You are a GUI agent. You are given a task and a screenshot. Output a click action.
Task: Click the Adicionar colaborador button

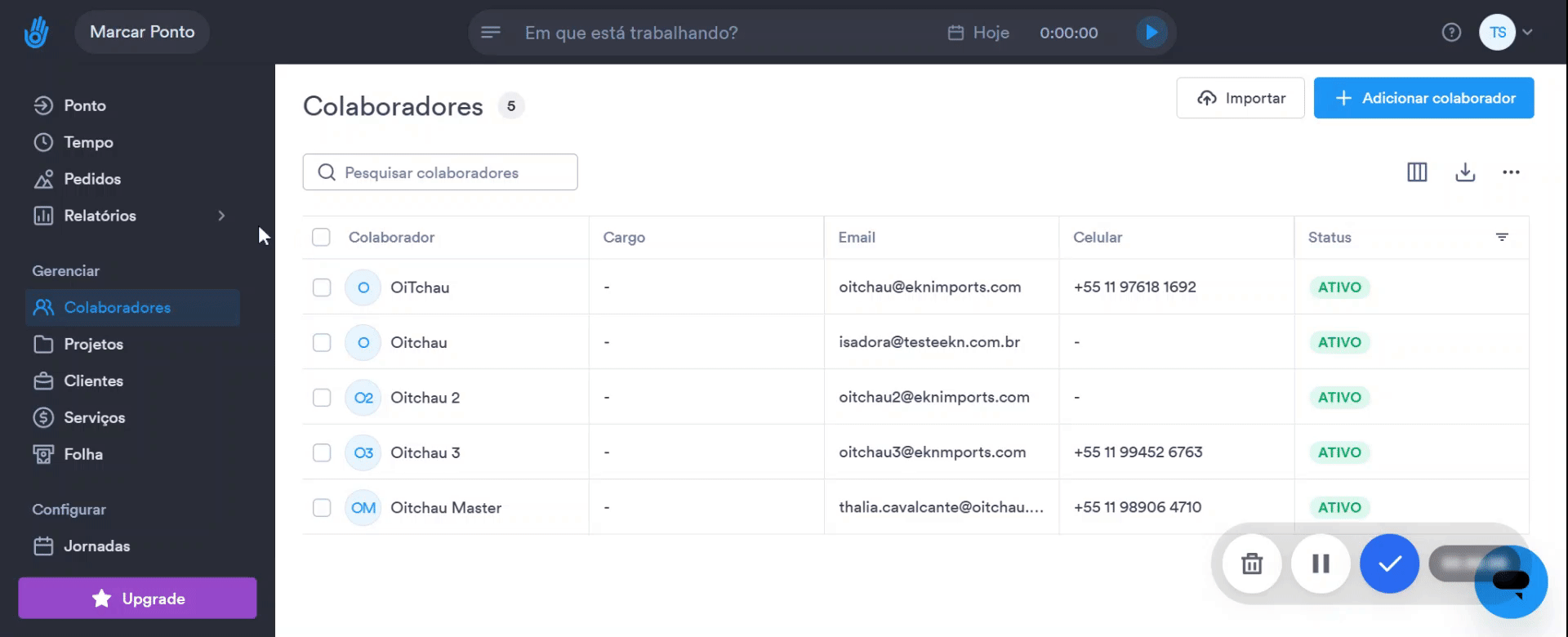coord(1423,98)
